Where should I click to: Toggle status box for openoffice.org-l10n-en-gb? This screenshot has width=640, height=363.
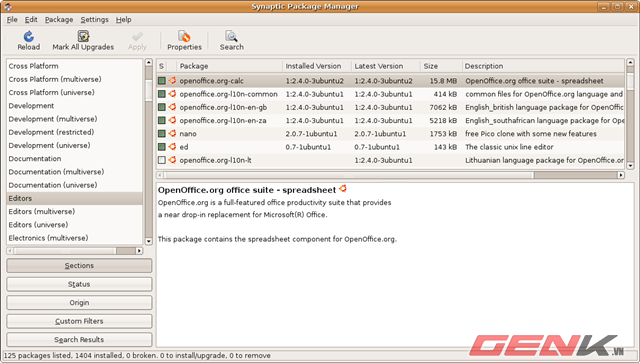(162, 107)
